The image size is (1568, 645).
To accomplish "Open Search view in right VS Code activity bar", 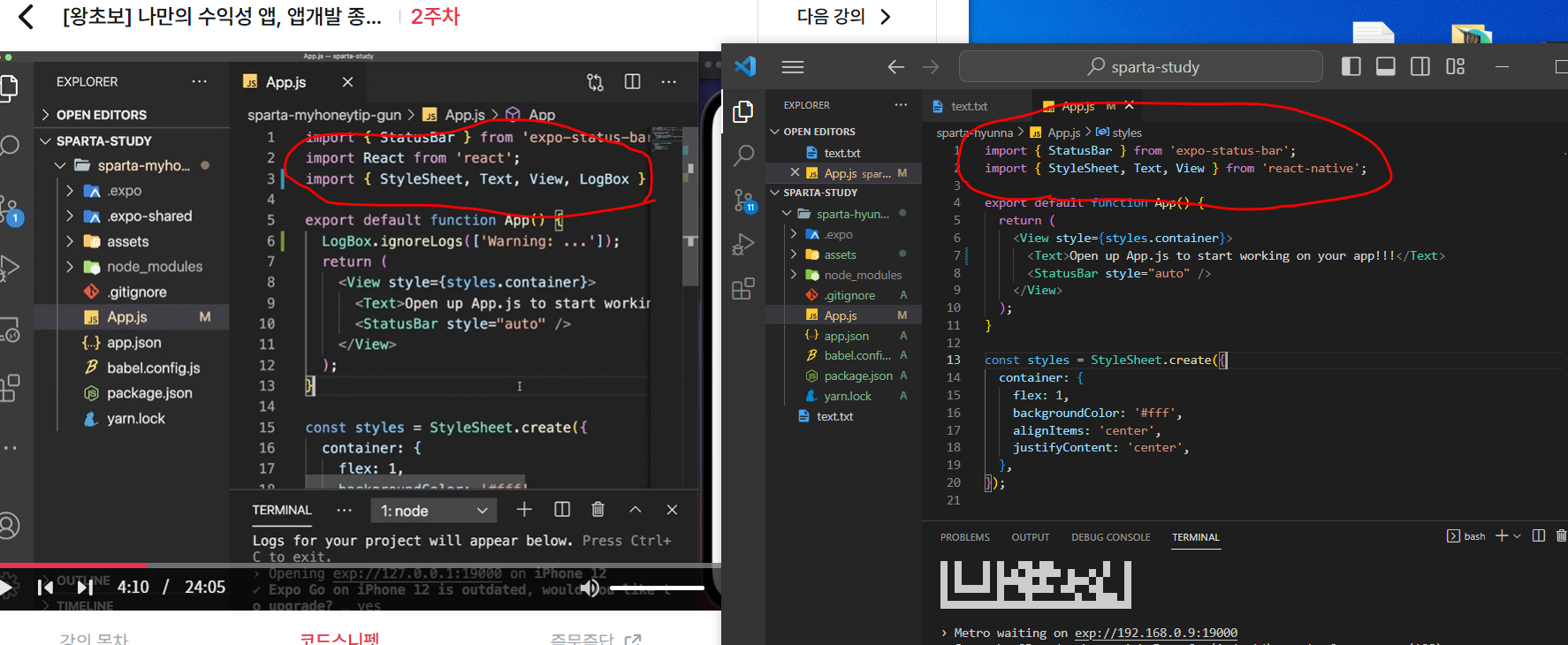I will pos(743,156).
